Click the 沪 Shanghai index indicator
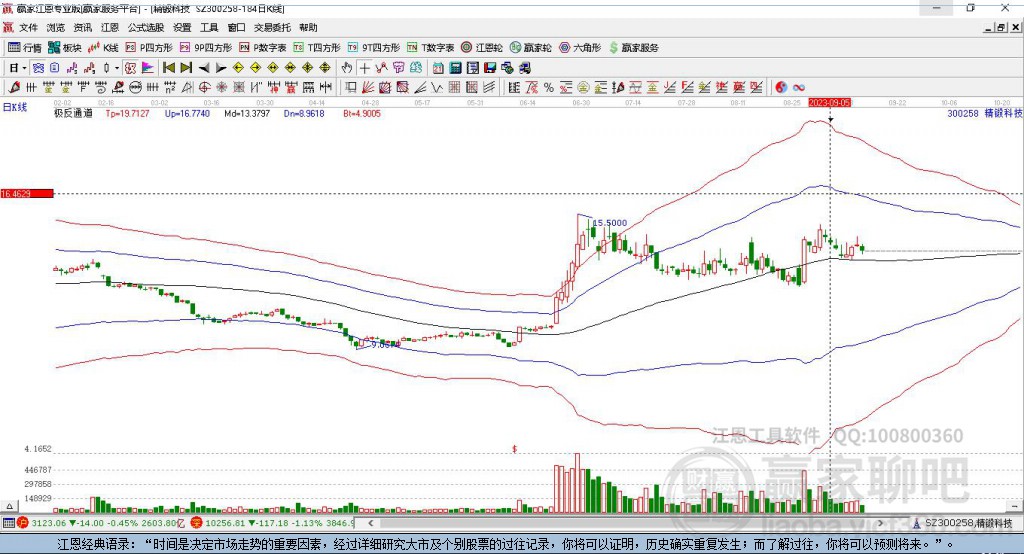The width and height of the screenshot is (1024, 554). click(22, 523)
